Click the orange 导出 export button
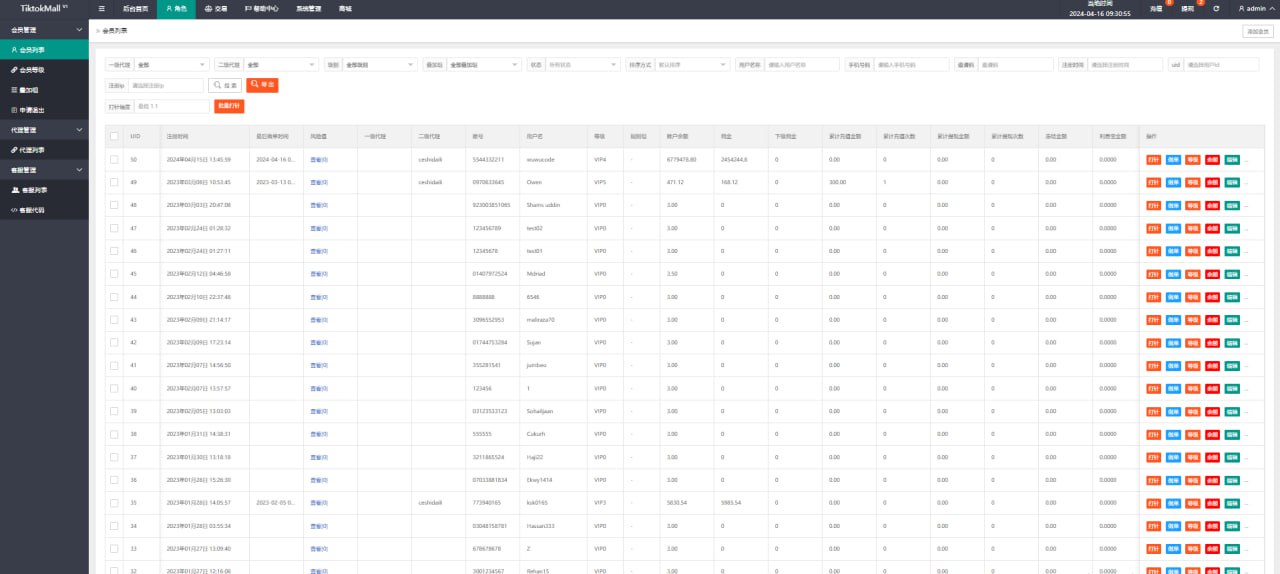Screen dimensions: 1280x574 click(262, 85)
